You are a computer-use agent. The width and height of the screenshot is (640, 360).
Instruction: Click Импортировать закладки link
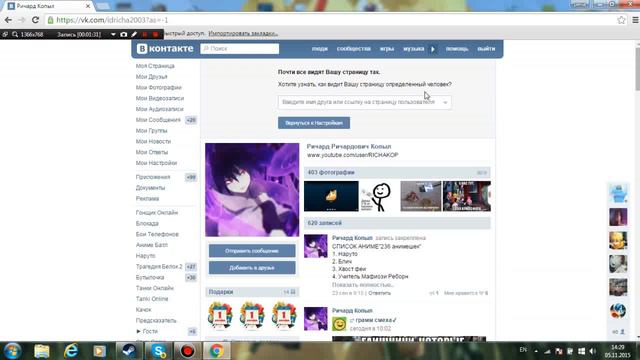pyautogui.click(x=243, y=33)
